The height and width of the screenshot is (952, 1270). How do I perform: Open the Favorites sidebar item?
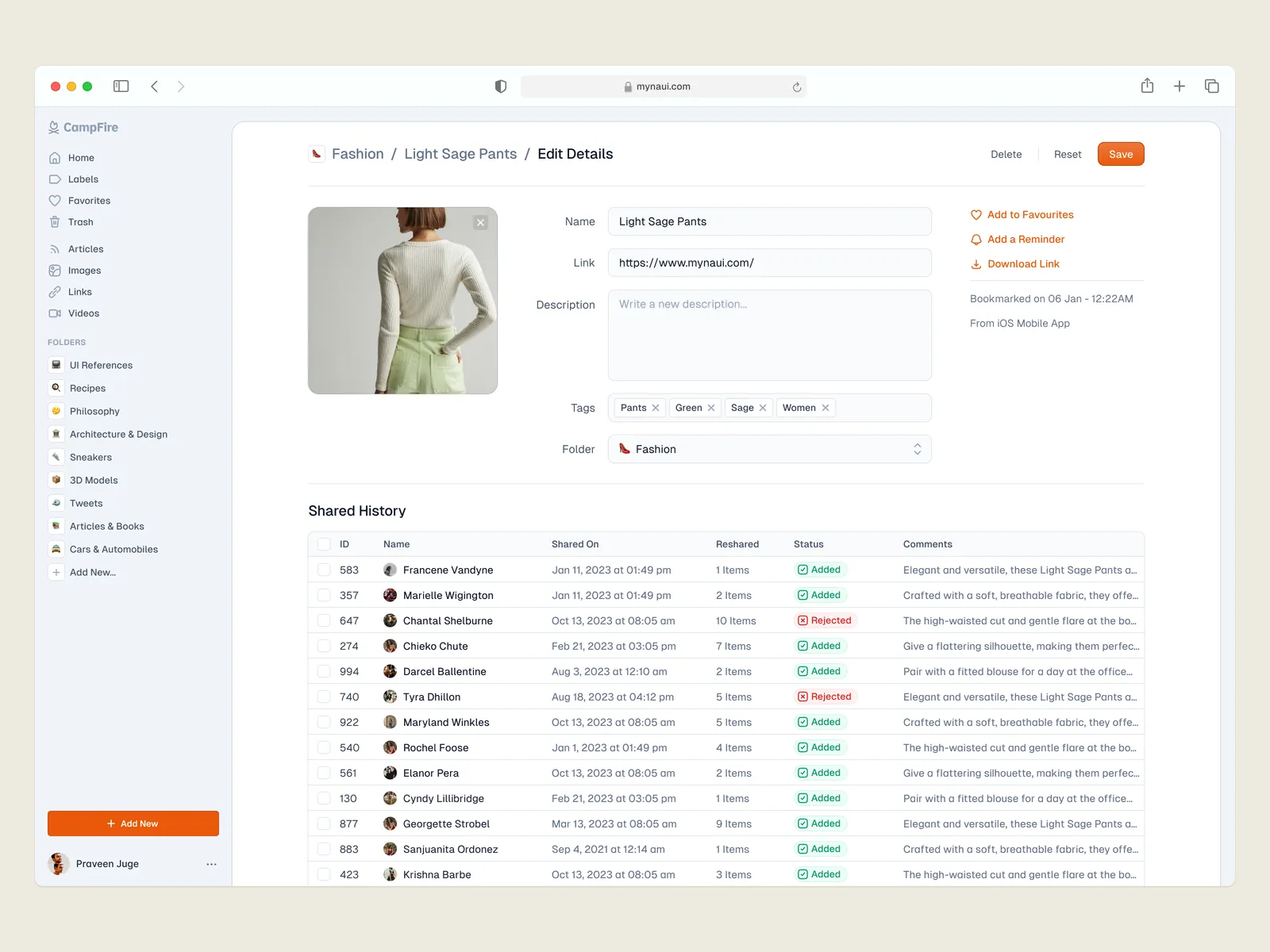(89, 201)
